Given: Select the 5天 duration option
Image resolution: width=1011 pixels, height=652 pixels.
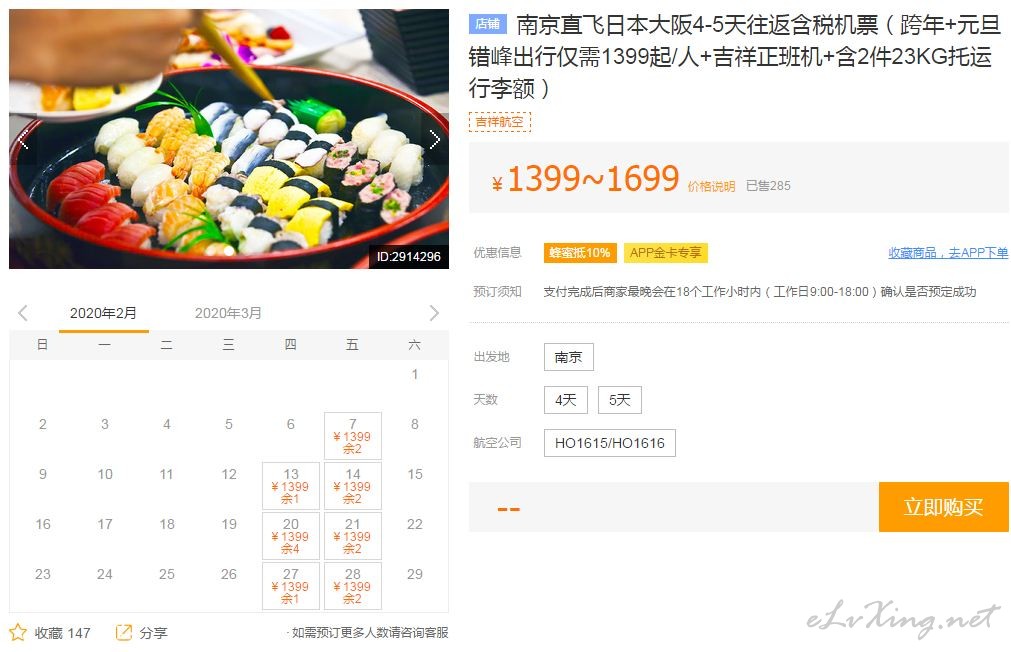Looking at the screenshot, I should 620,400.
